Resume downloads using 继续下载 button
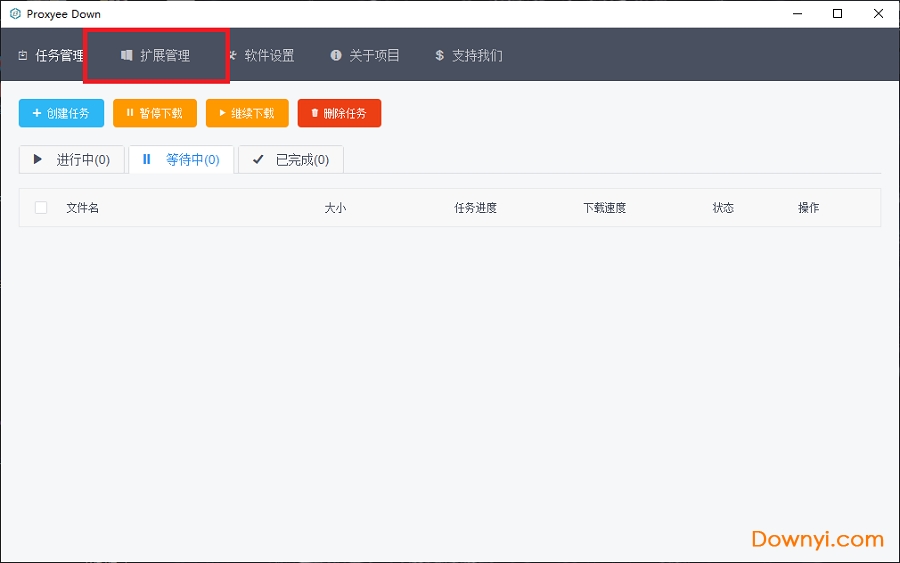 click(247, 113)
